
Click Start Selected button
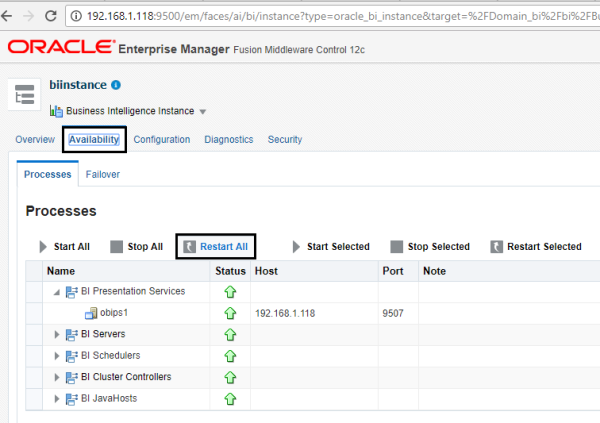coord(331,247)
